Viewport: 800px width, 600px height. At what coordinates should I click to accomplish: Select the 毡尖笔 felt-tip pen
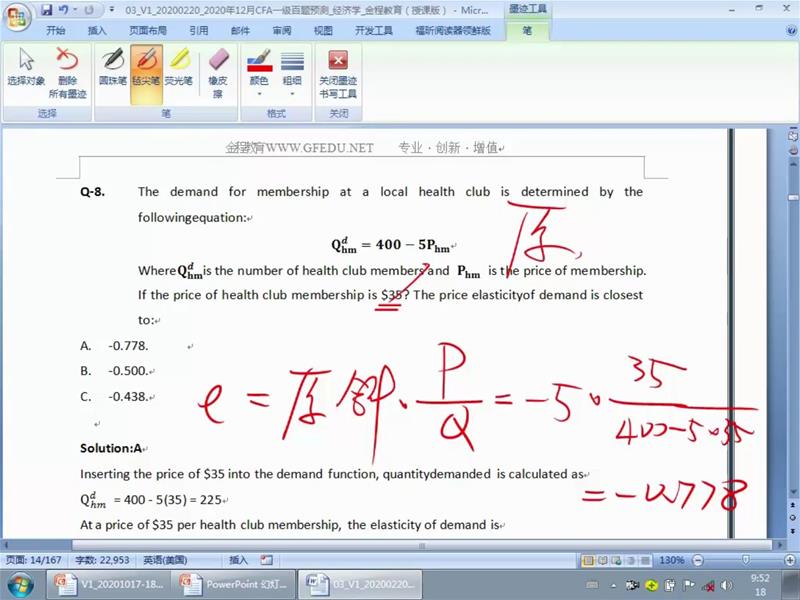[146, 74]
